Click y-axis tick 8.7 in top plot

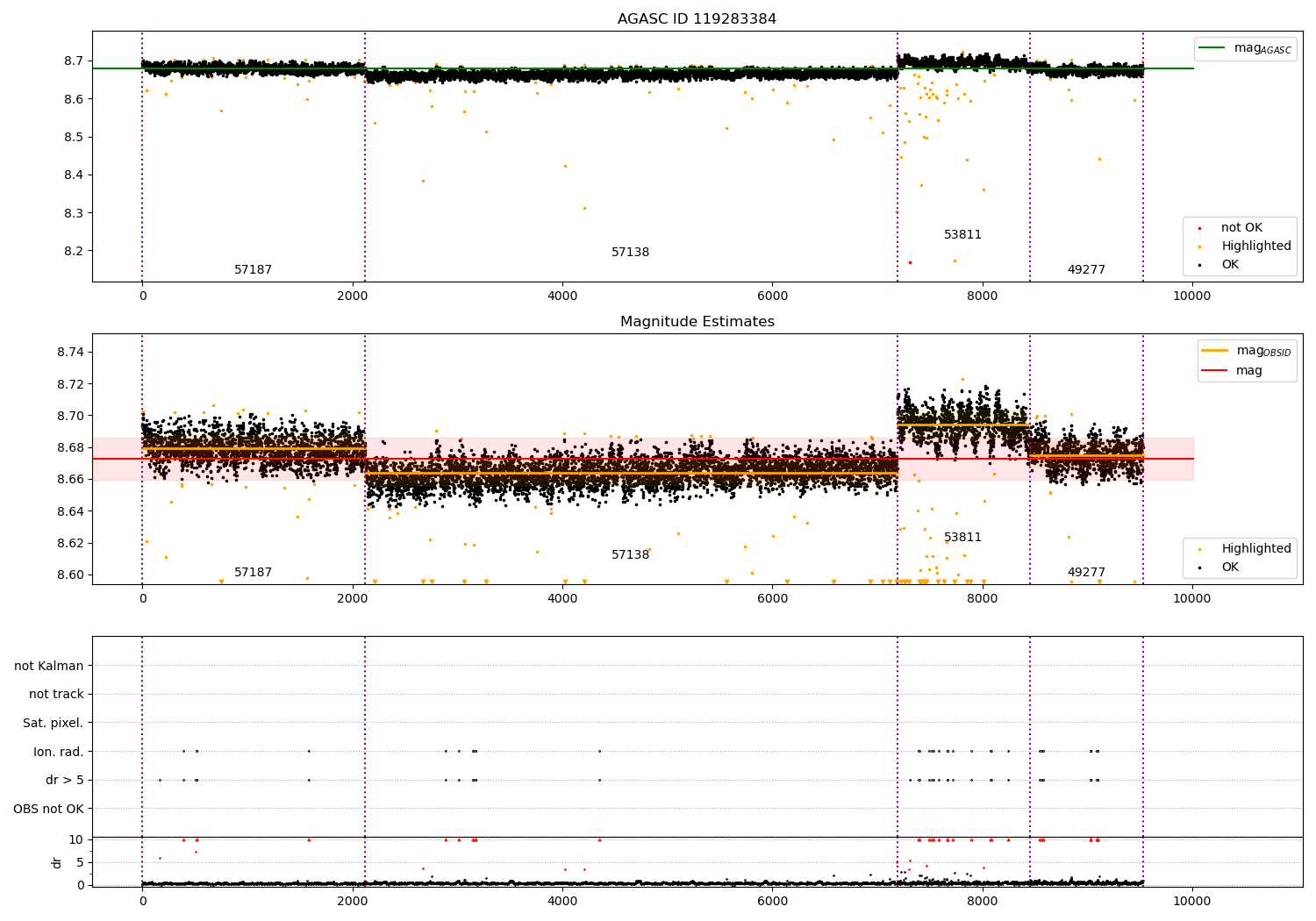(x=75, y=61)
